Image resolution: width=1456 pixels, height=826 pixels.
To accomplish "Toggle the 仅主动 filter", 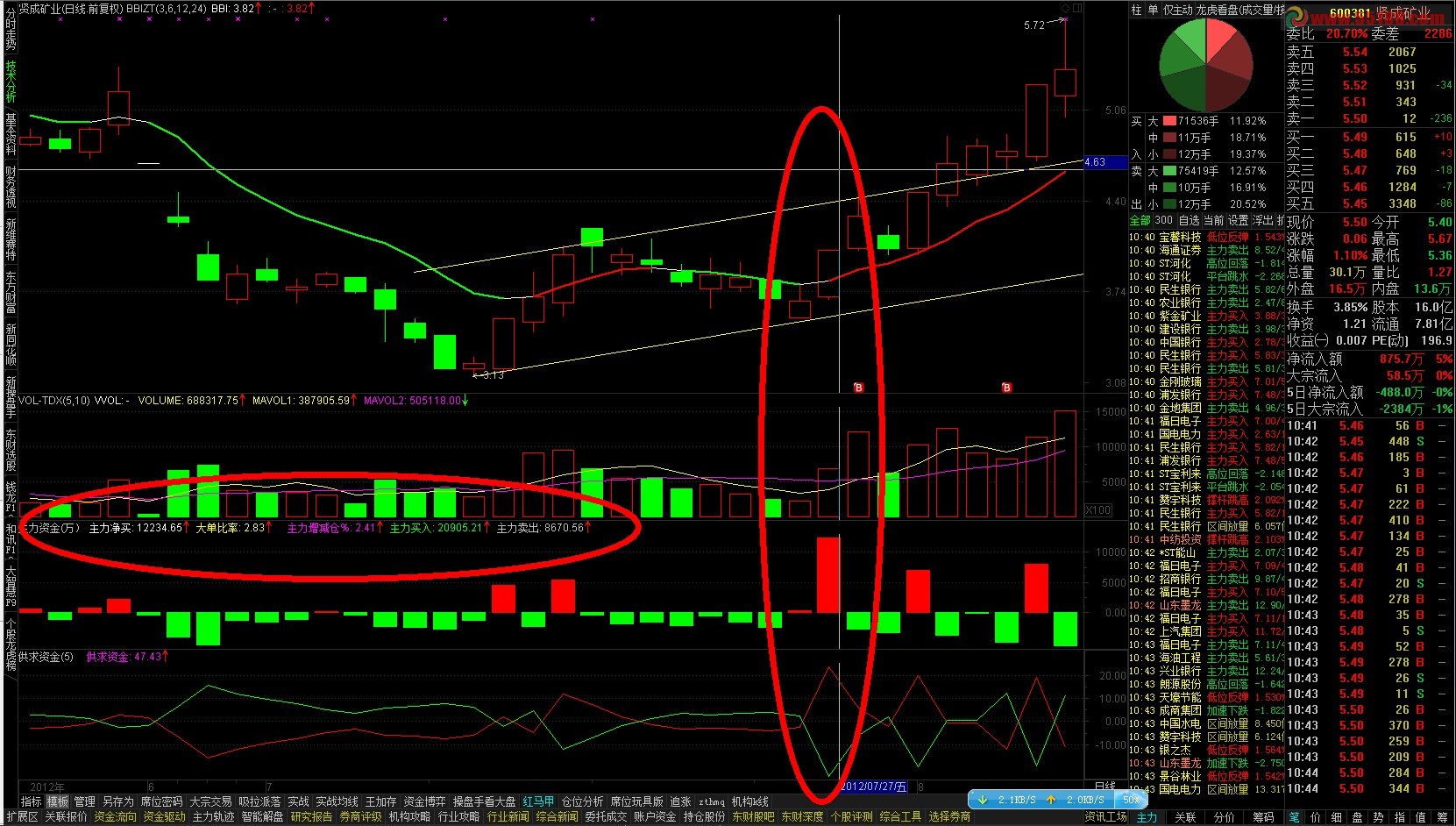I will tap(1178, 10).
